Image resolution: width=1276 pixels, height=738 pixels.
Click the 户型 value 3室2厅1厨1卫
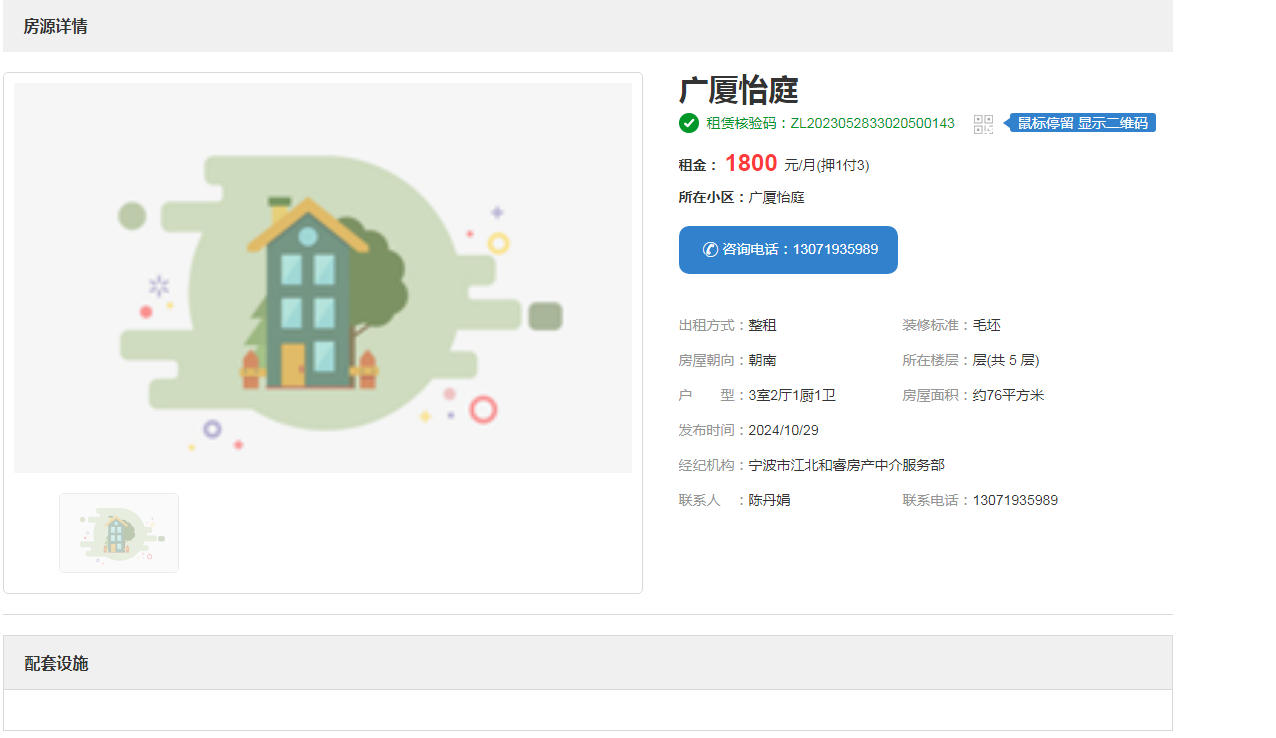(792, 395)
